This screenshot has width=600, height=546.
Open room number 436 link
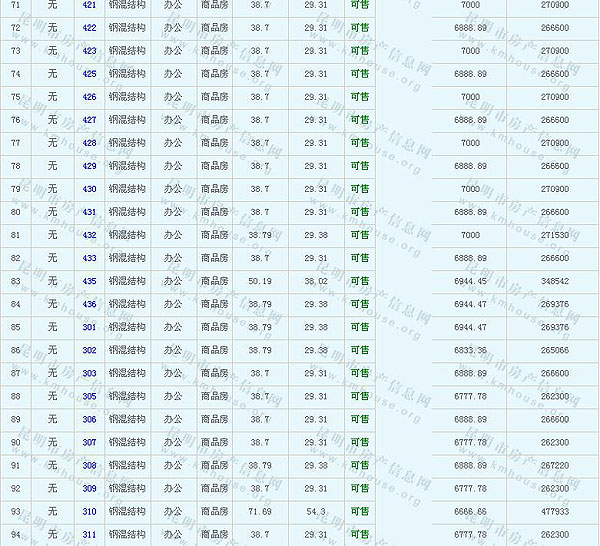(89, 304)
